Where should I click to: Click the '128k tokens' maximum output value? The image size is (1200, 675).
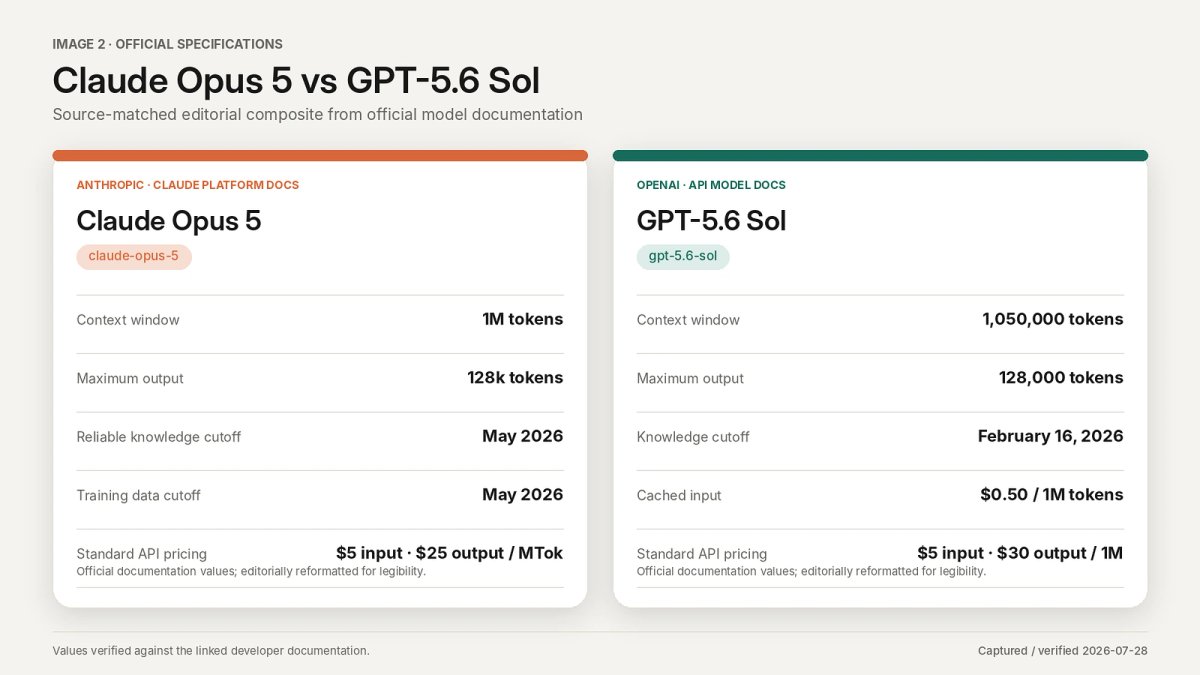tap(515, 377)
